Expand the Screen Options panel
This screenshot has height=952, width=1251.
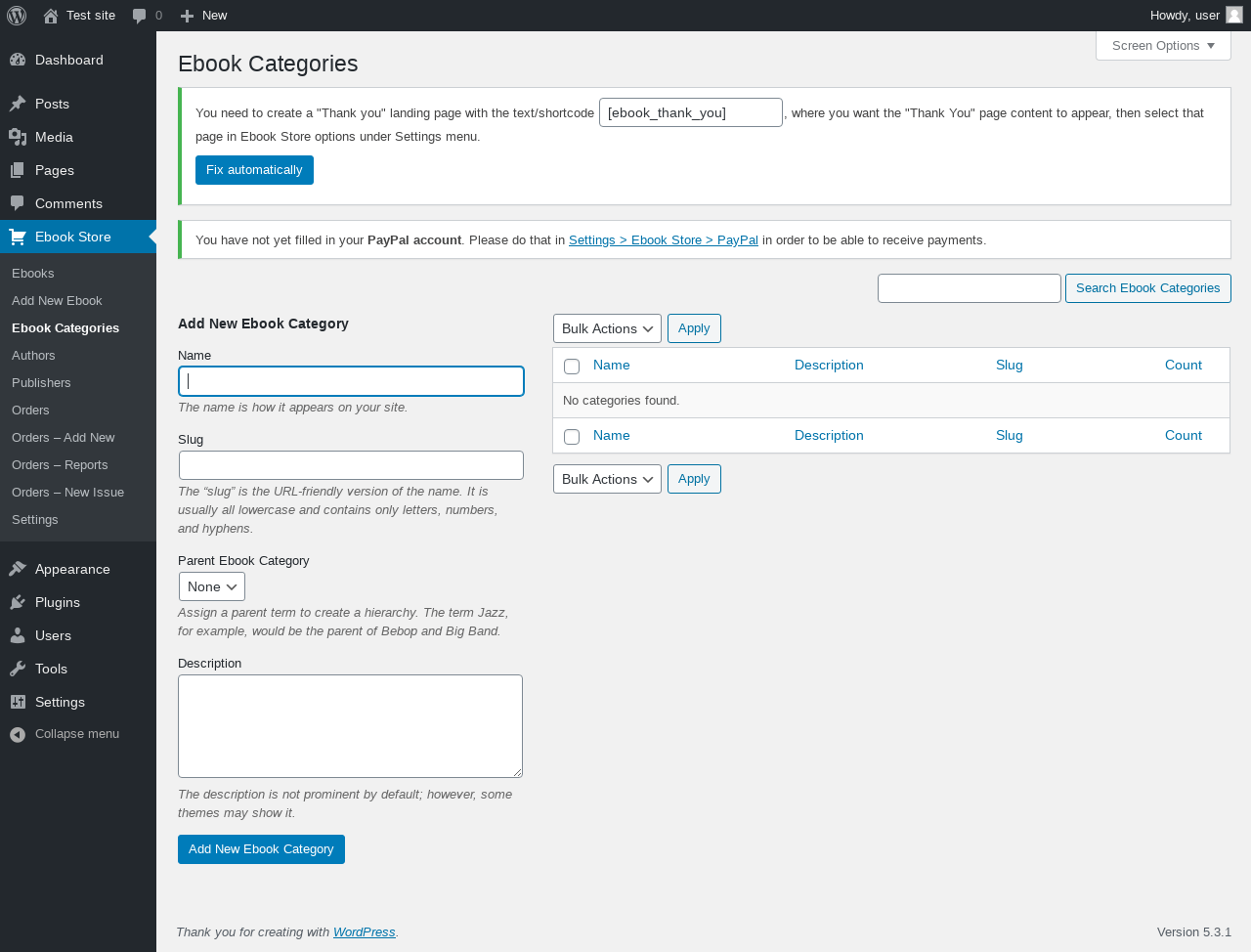pos(1163,46)
